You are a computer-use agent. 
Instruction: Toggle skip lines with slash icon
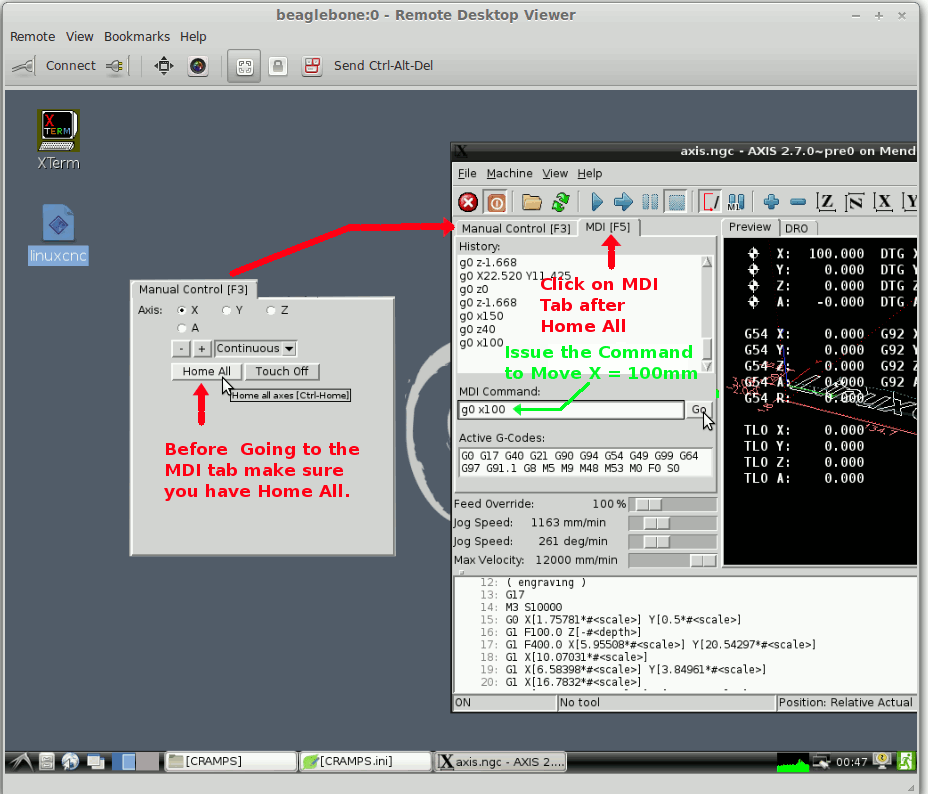[x=710, y=202]
